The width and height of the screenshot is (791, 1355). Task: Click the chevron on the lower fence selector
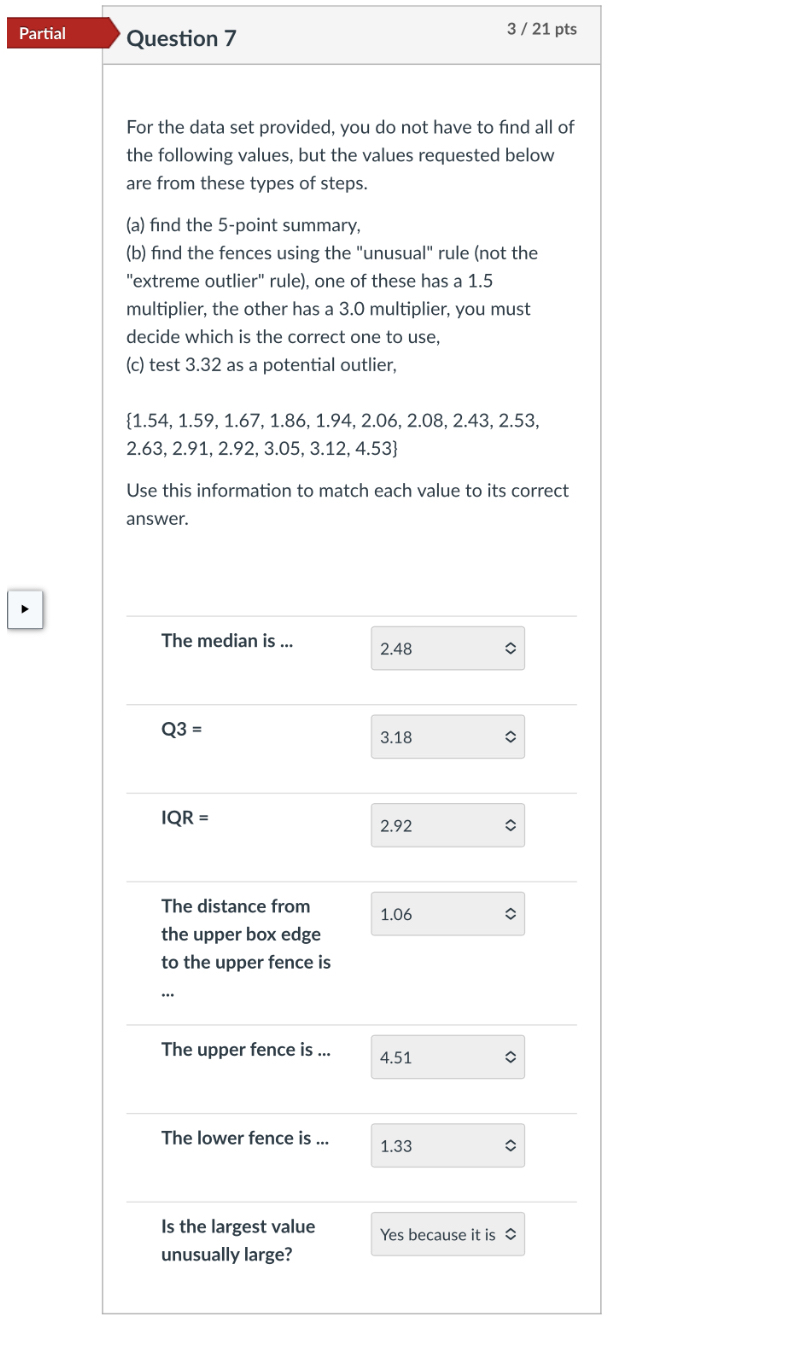point(510,1145)
